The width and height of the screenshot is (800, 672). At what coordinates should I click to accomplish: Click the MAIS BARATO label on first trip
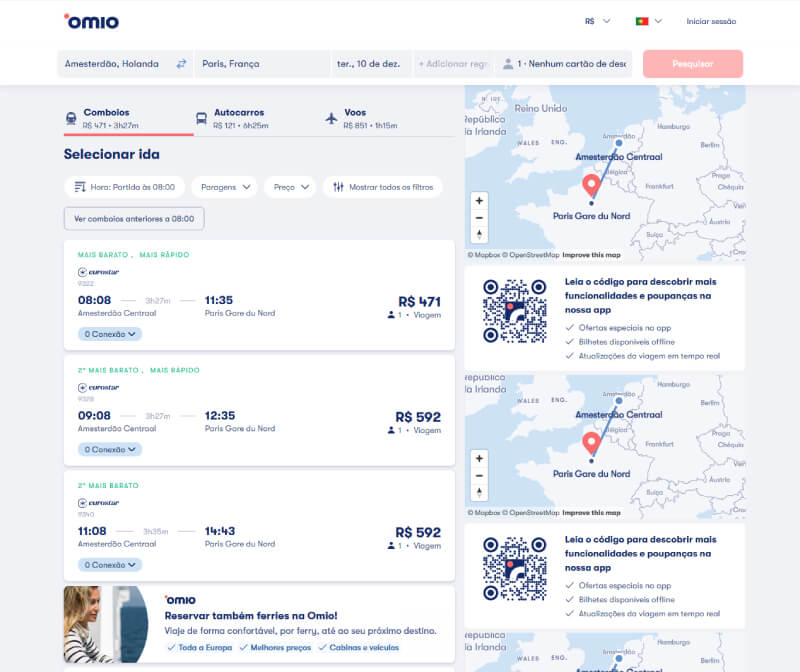(103, 255)
